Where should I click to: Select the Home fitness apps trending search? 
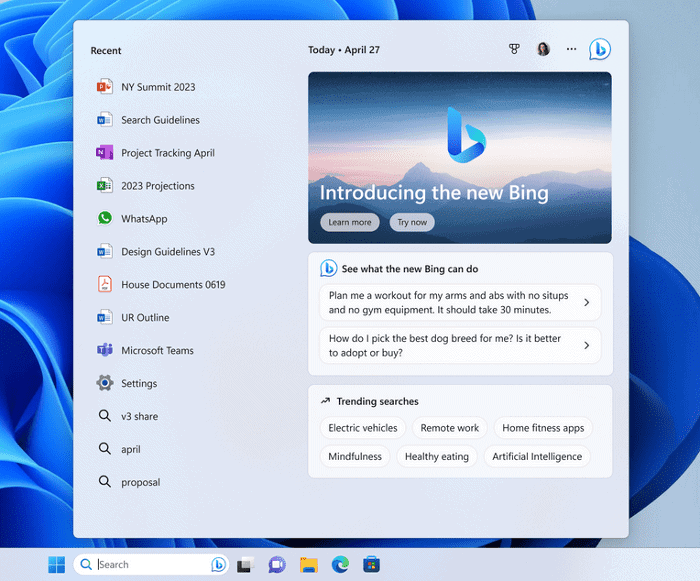coord(543,428)
